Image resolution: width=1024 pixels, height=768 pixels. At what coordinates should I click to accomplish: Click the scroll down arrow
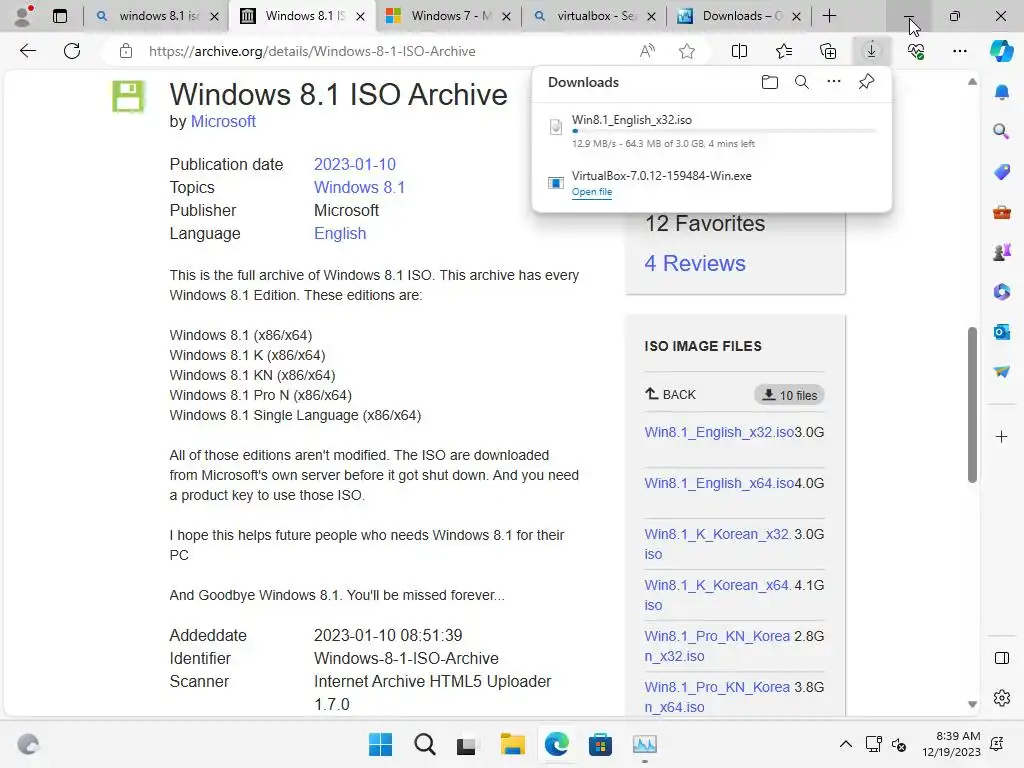(x=972, y=704)
